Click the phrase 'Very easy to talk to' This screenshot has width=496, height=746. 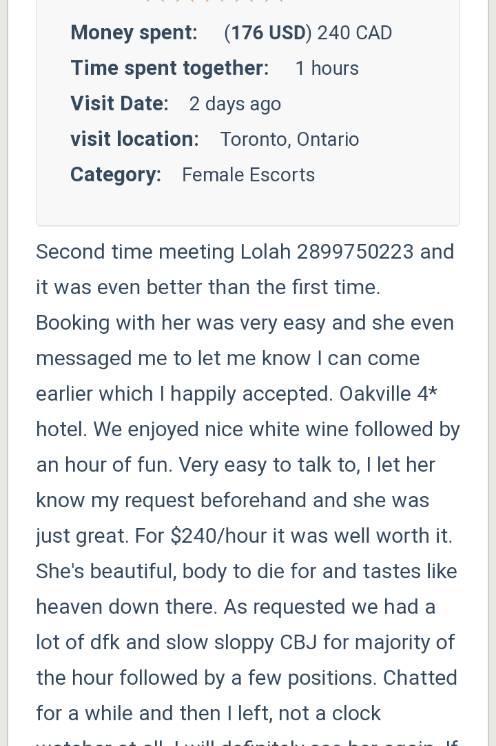click(x=270, y=465)
